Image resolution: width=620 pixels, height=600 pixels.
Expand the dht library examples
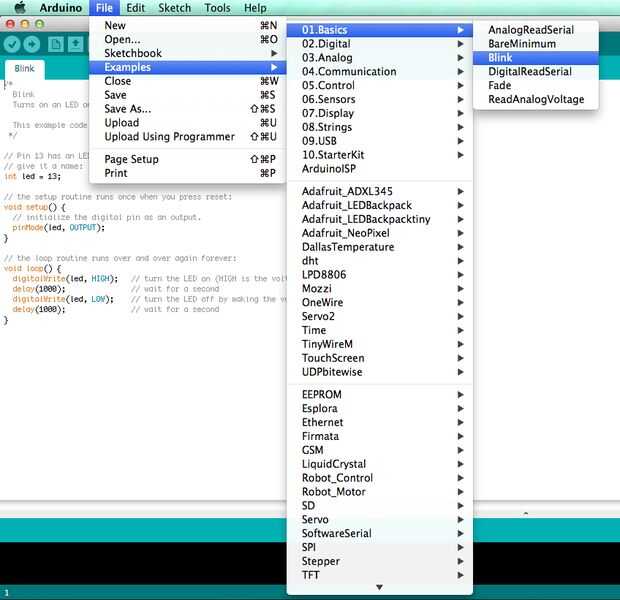[x=379, y=261]
